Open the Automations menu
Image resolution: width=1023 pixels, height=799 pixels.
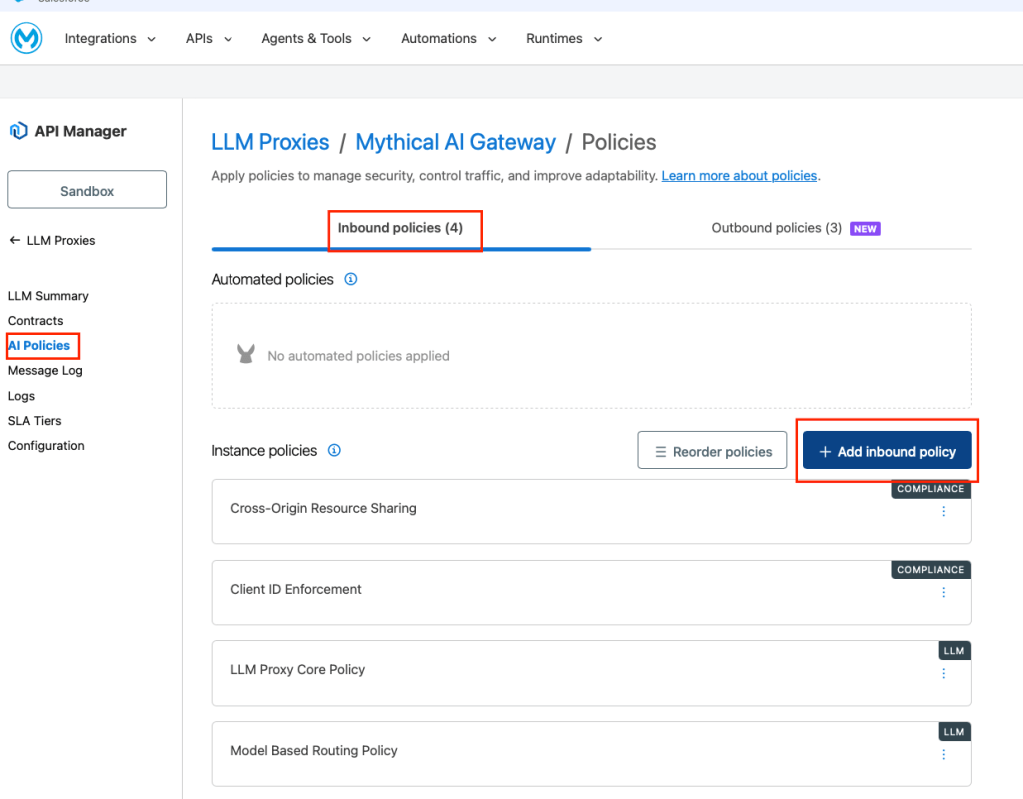(449, 39)
